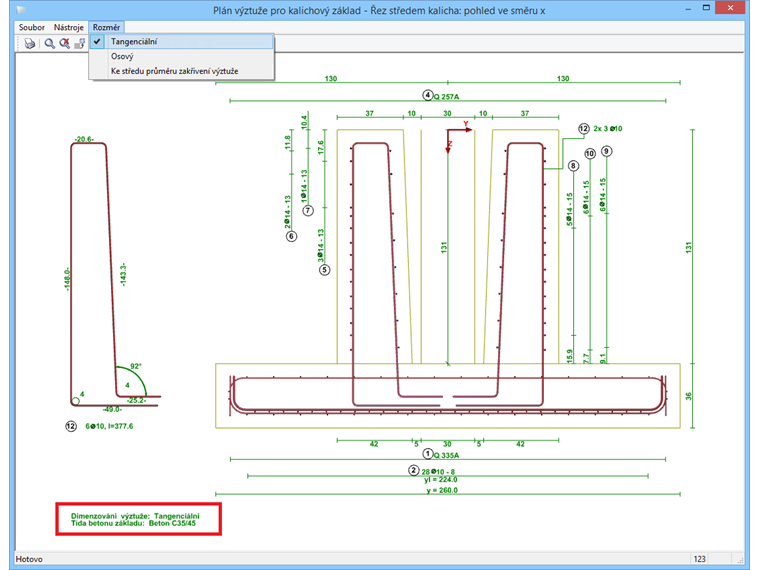
Task: Click position marker 12 beside 2x 3 Ø10
Action: click(x=584, y=128)
